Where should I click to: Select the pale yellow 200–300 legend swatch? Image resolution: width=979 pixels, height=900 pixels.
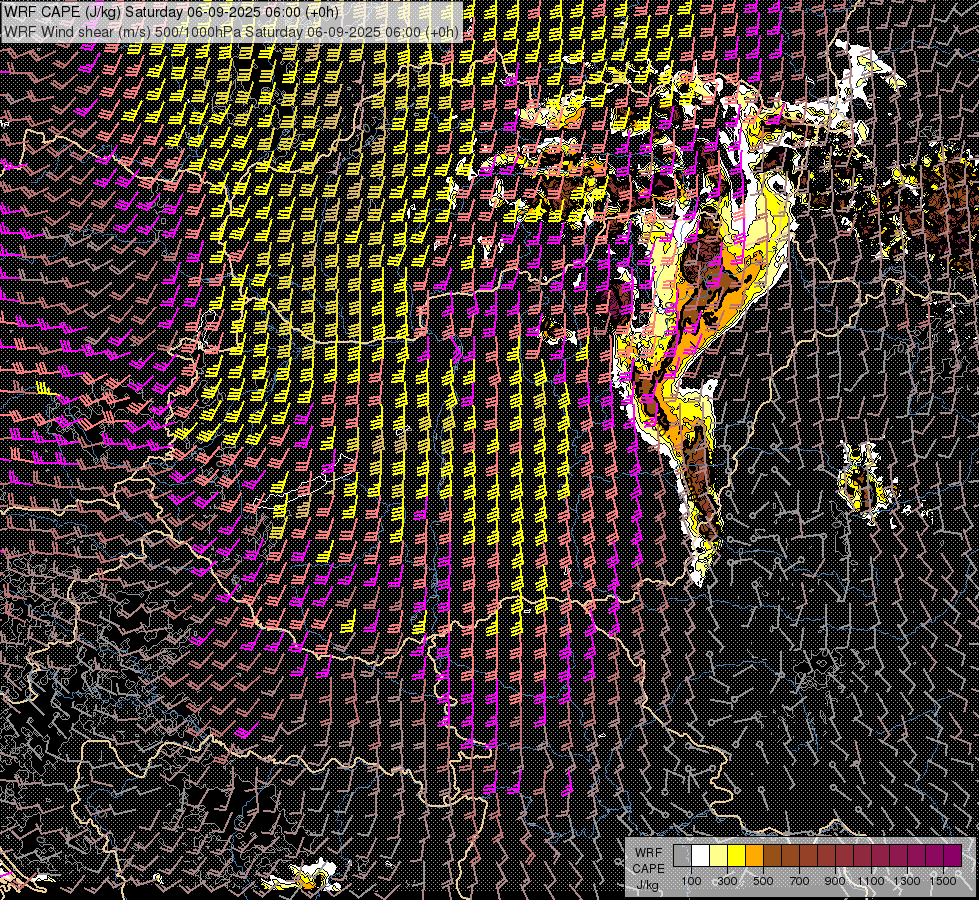click(x=719, y=856)
